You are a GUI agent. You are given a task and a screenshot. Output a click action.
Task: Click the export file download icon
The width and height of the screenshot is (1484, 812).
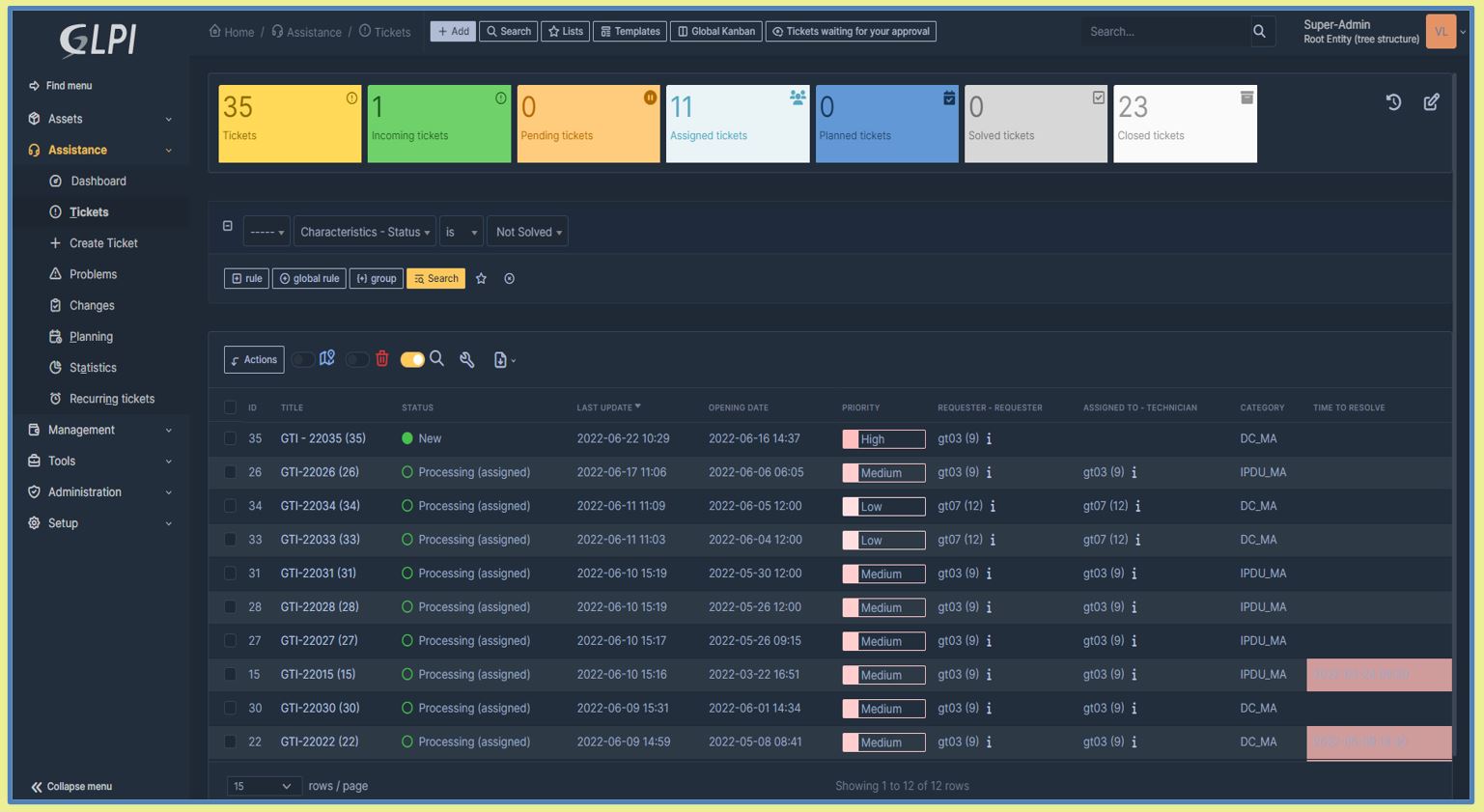click(502, 360)
